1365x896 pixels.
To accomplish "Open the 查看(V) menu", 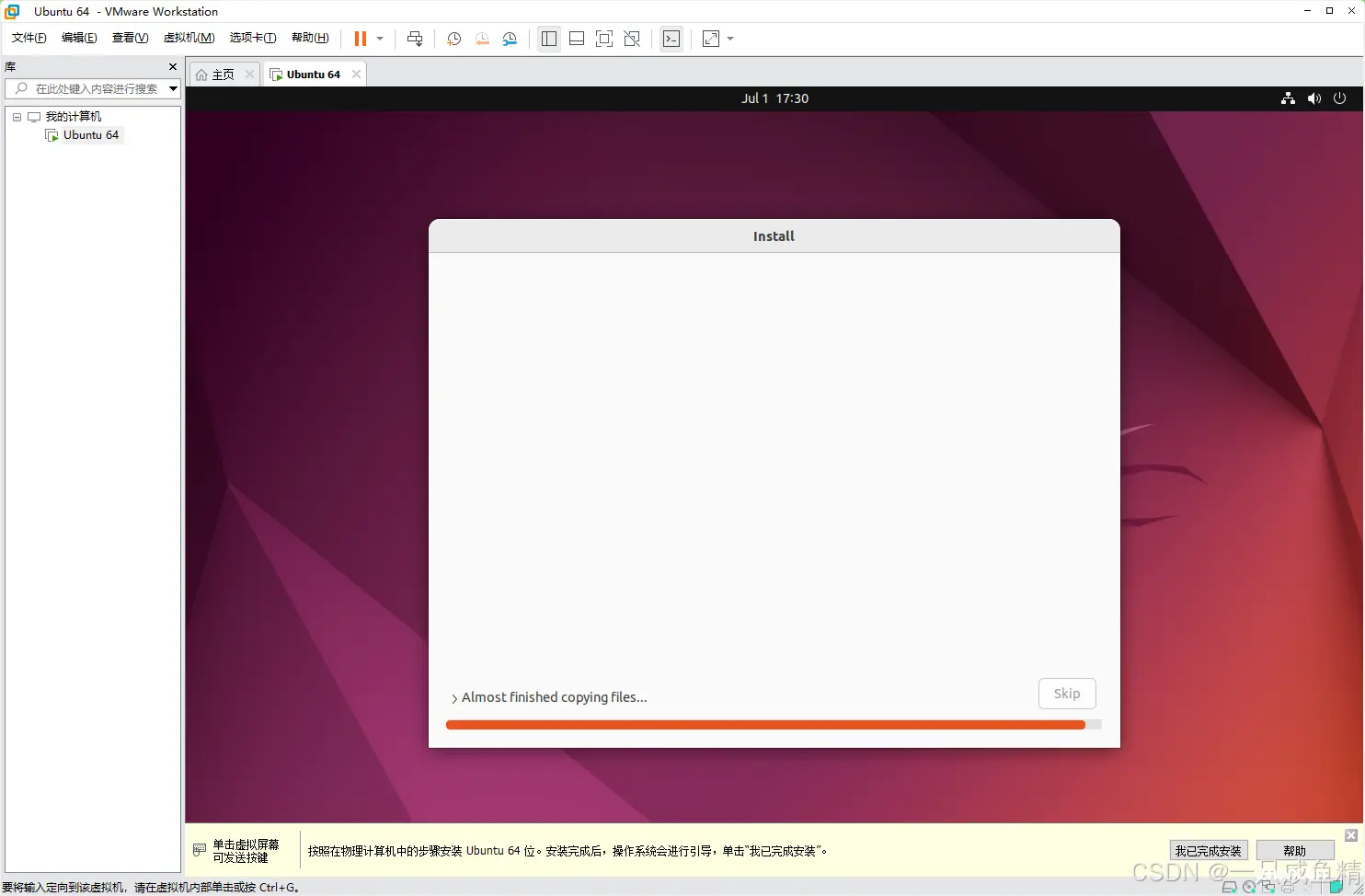I will pos(130,38).
